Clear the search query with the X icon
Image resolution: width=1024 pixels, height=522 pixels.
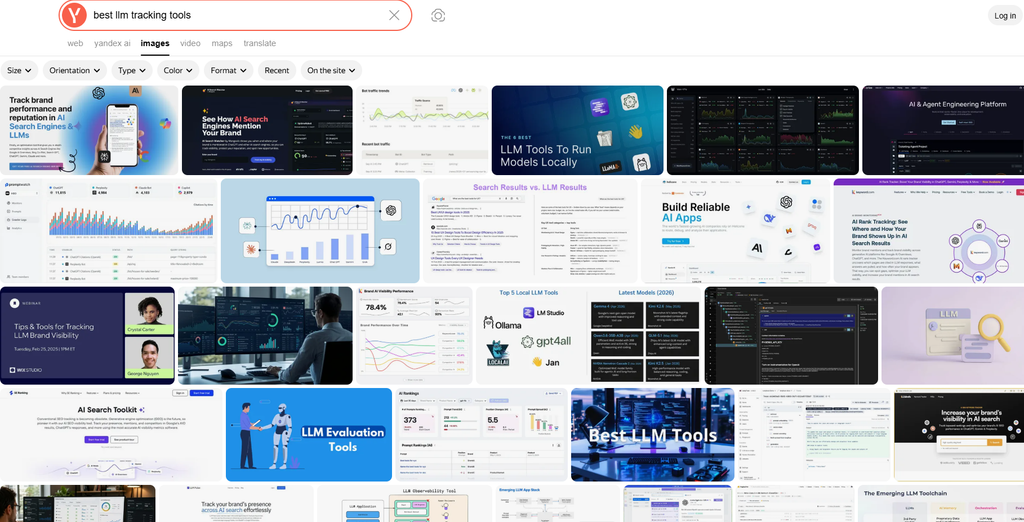tap(394, 15)
